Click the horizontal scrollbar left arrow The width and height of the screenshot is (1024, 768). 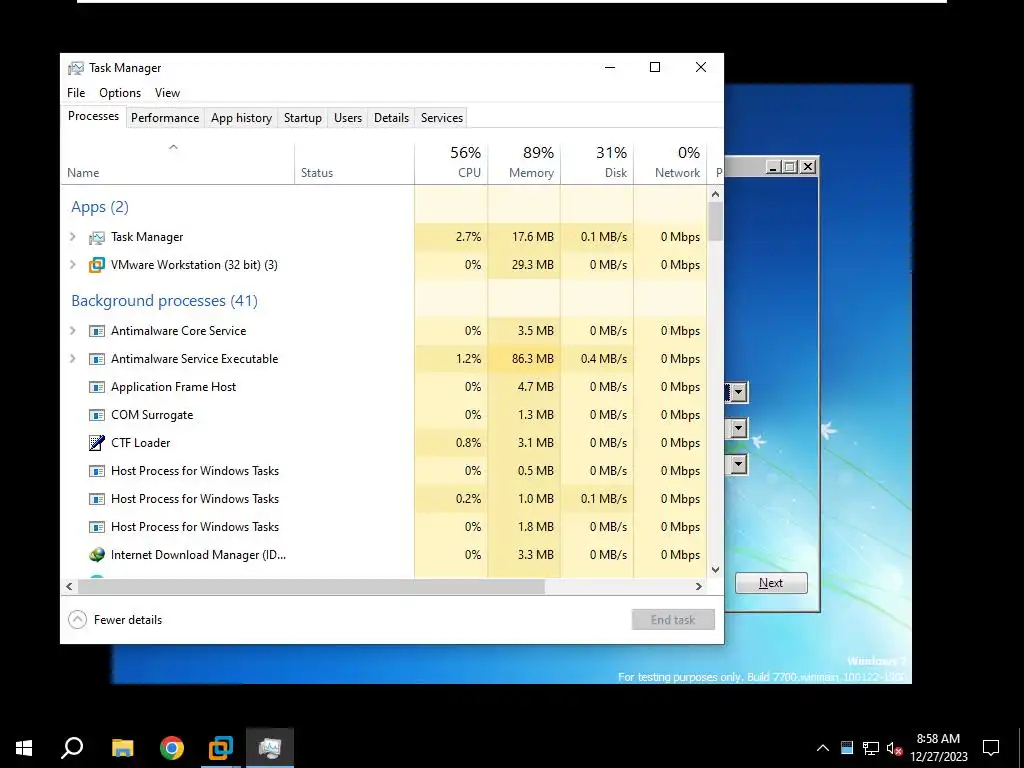[69, 586]
